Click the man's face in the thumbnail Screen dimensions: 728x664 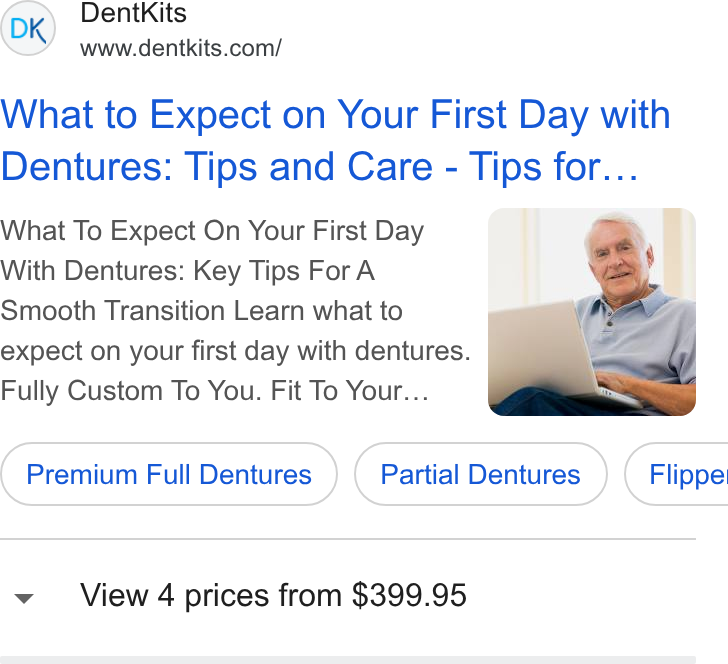pos(616,260)
